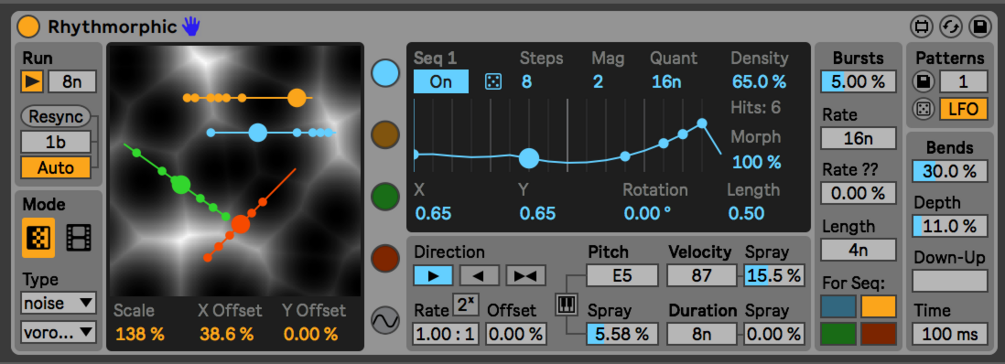
Task: Click the hot-swap circular arrows icon
Action: point(951,27)
